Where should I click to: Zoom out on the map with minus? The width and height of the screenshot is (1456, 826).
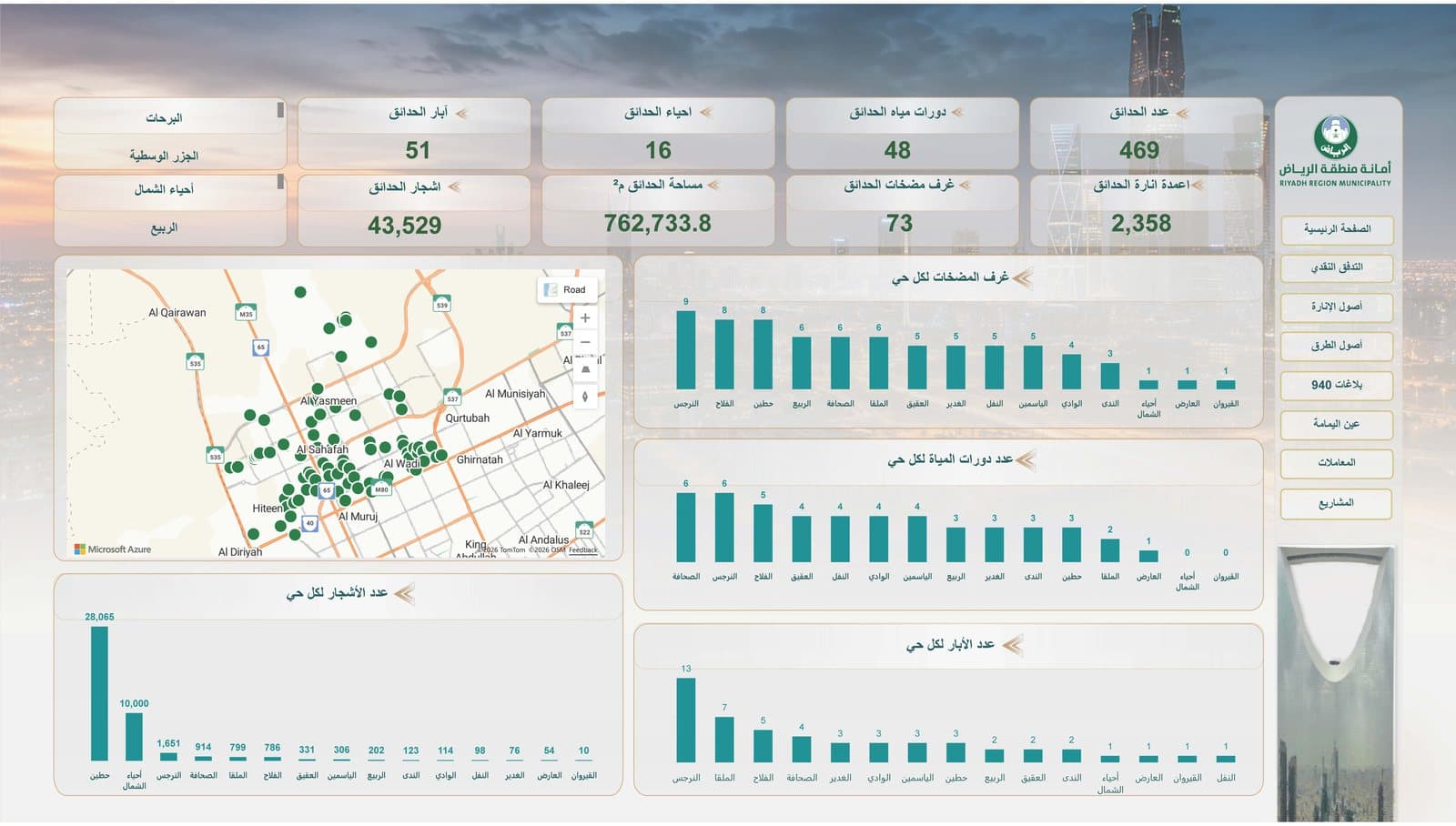(x=585, y=342)
